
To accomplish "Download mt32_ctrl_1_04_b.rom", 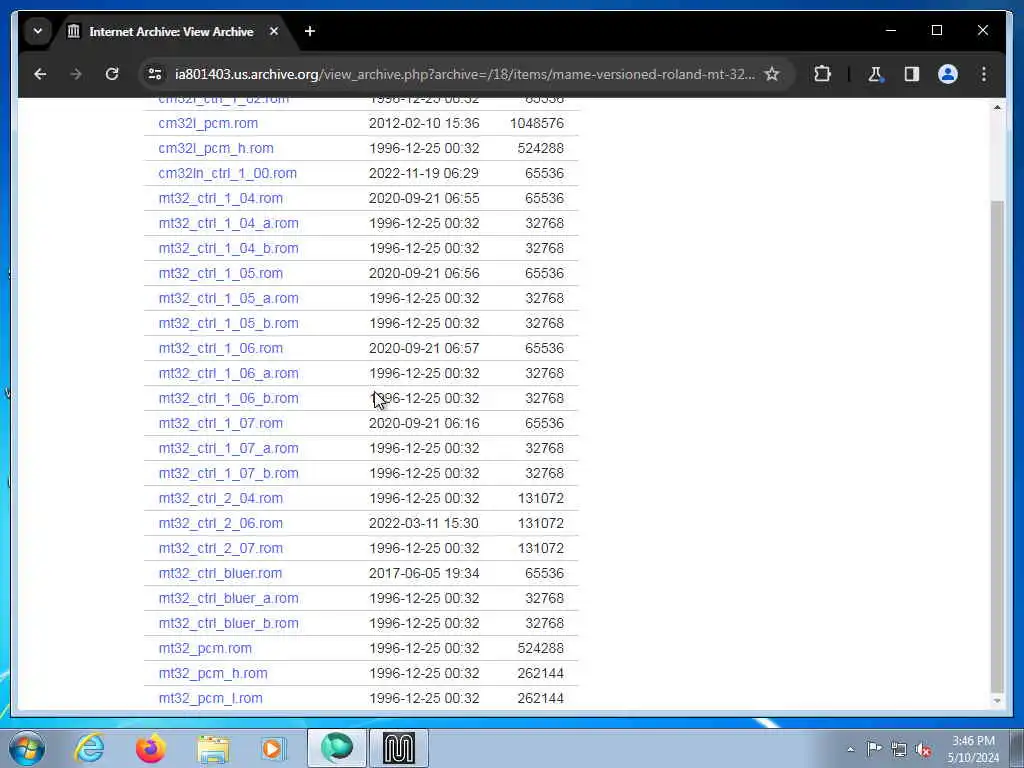I will tap(229, 248).
